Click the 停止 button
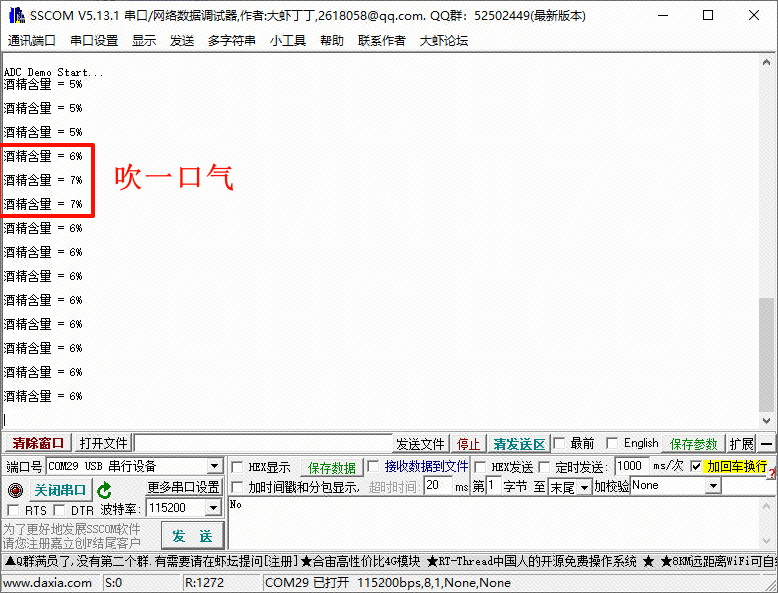This screenshot has width=778, height=593. (468, 444)
